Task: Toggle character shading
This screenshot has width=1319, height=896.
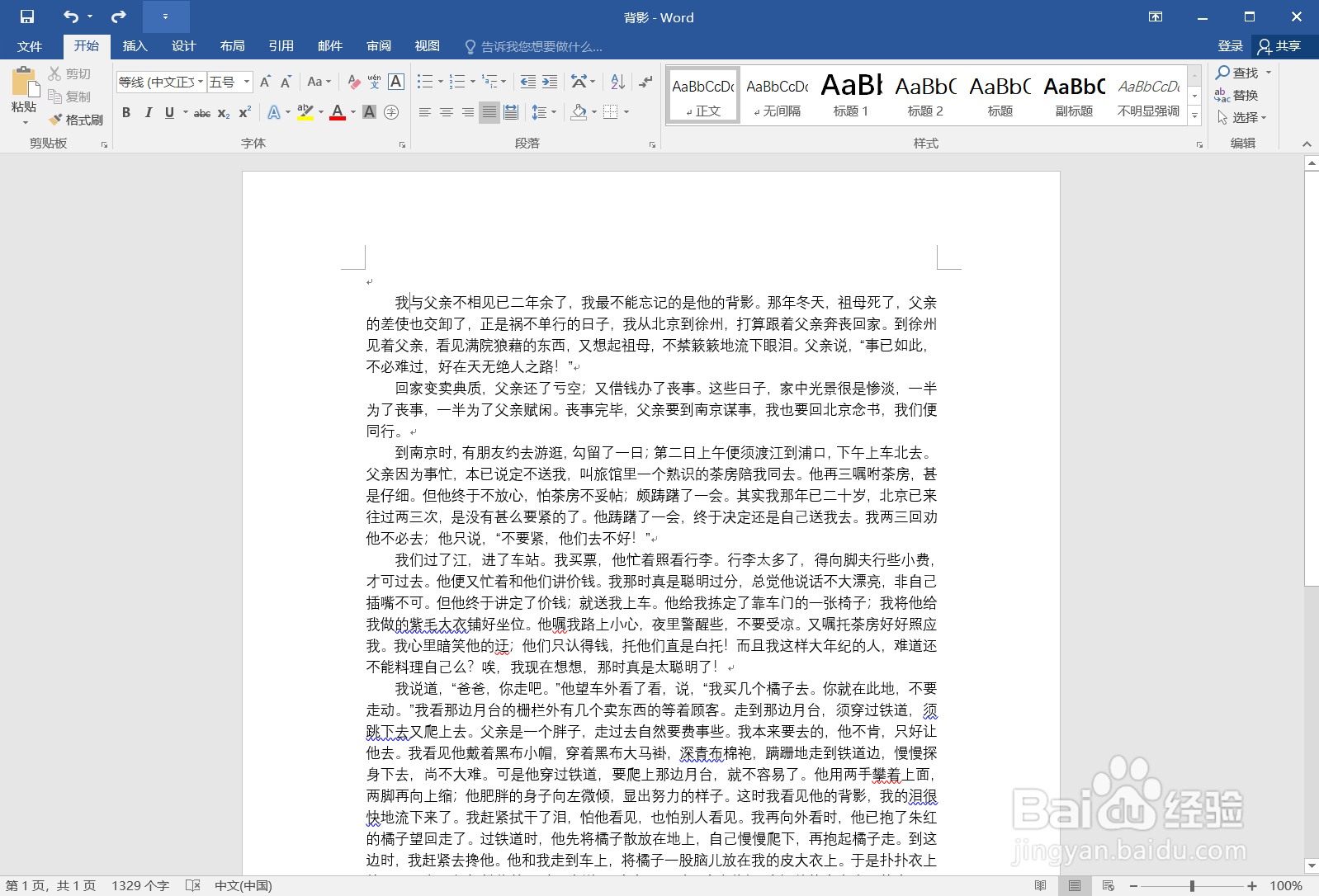Action: click(x=370, y=112)
